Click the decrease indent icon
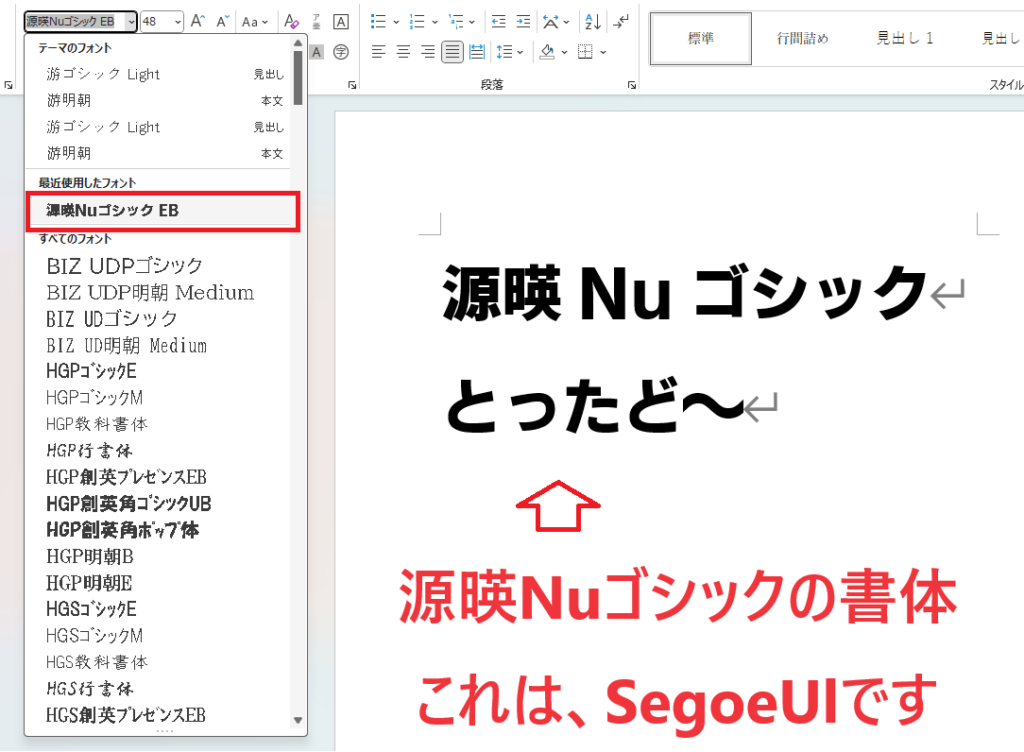The image size is (1024, 752). pos(498,21)
